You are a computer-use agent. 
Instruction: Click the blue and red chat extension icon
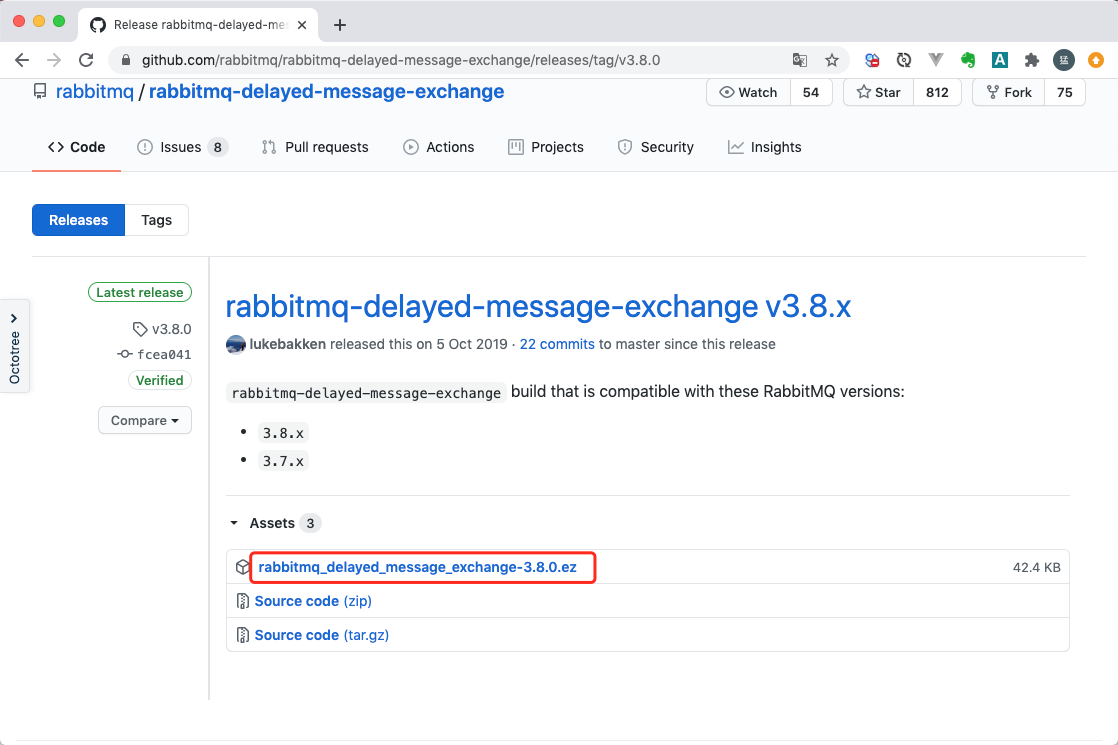tap(871, 60)
